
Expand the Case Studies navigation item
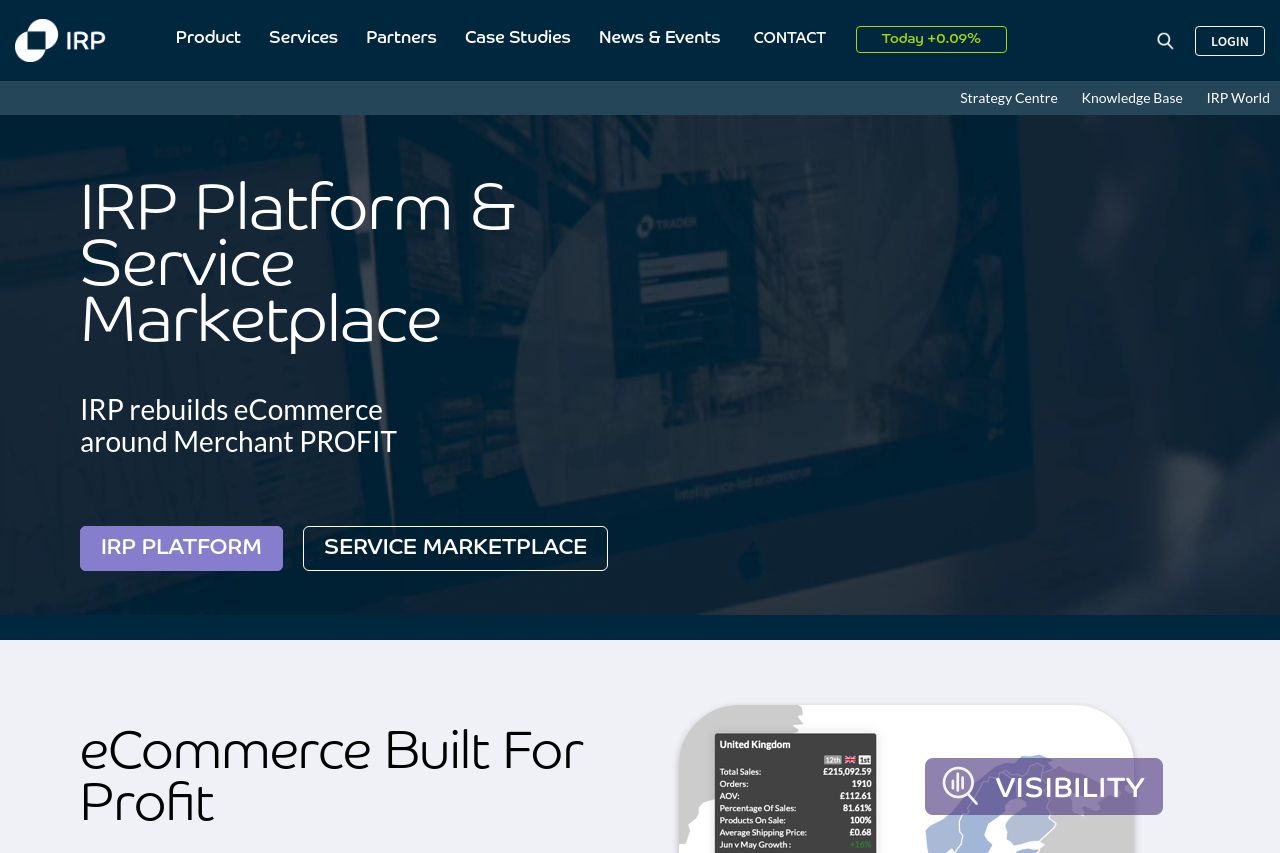click(x=517, y=38)
